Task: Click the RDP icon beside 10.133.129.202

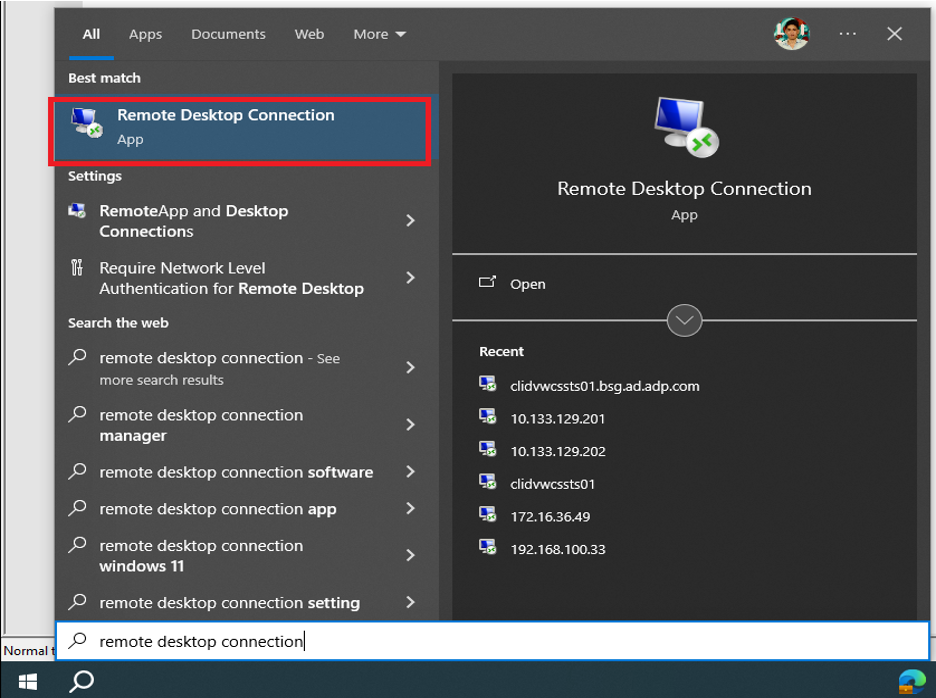Action: pos(488,448)
